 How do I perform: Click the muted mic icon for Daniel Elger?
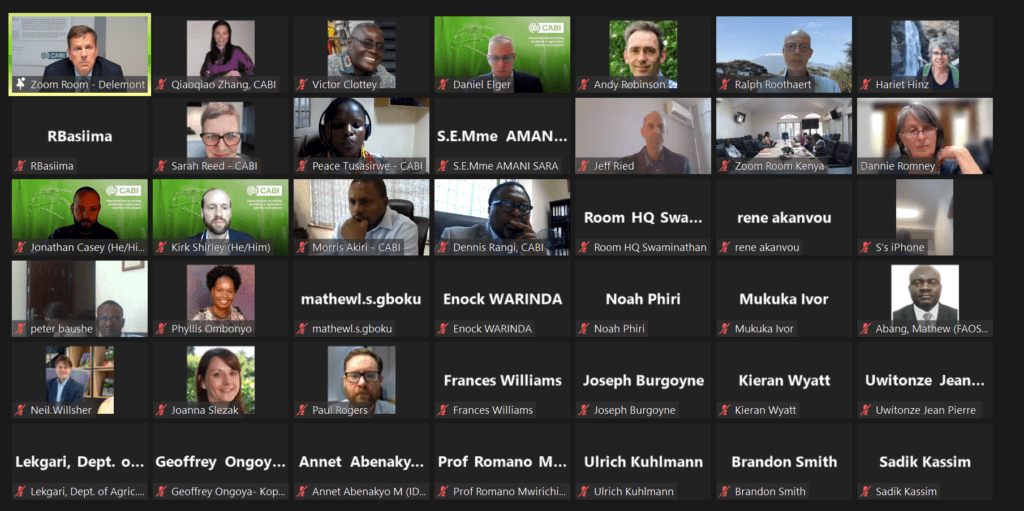pyautogui.click(x=443, y=84)
